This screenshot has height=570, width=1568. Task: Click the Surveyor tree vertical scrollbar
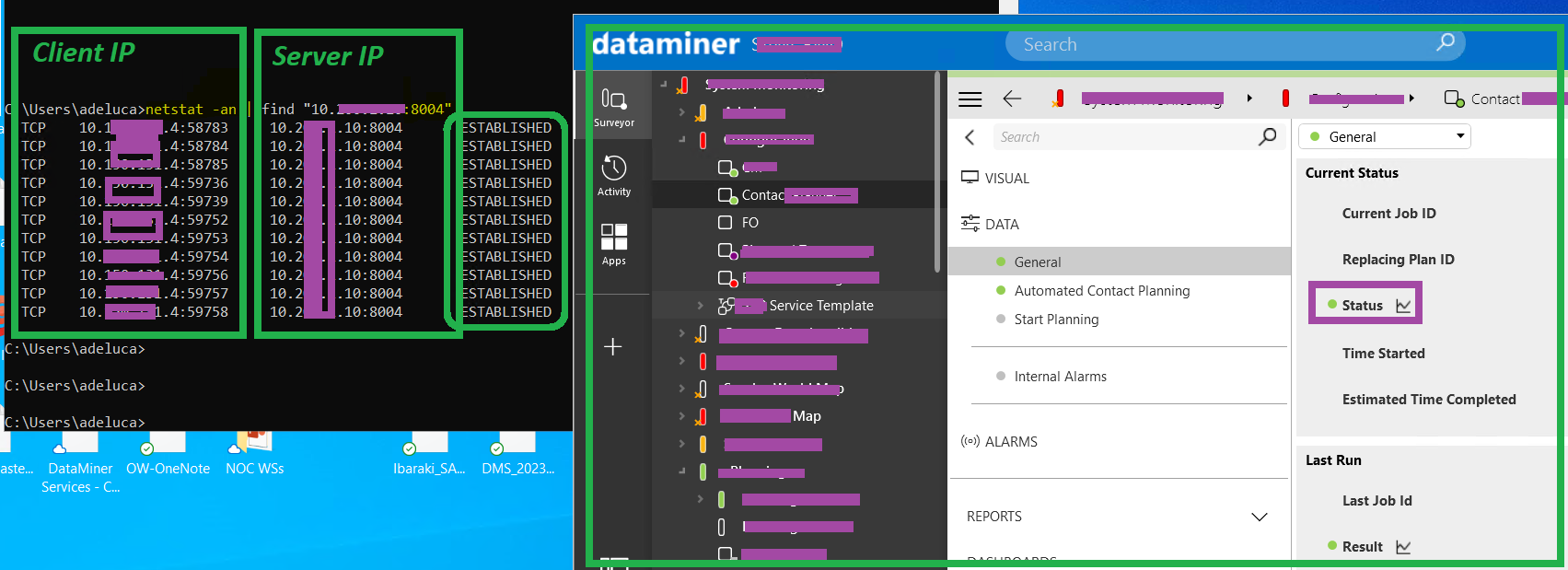coord(937,173)
